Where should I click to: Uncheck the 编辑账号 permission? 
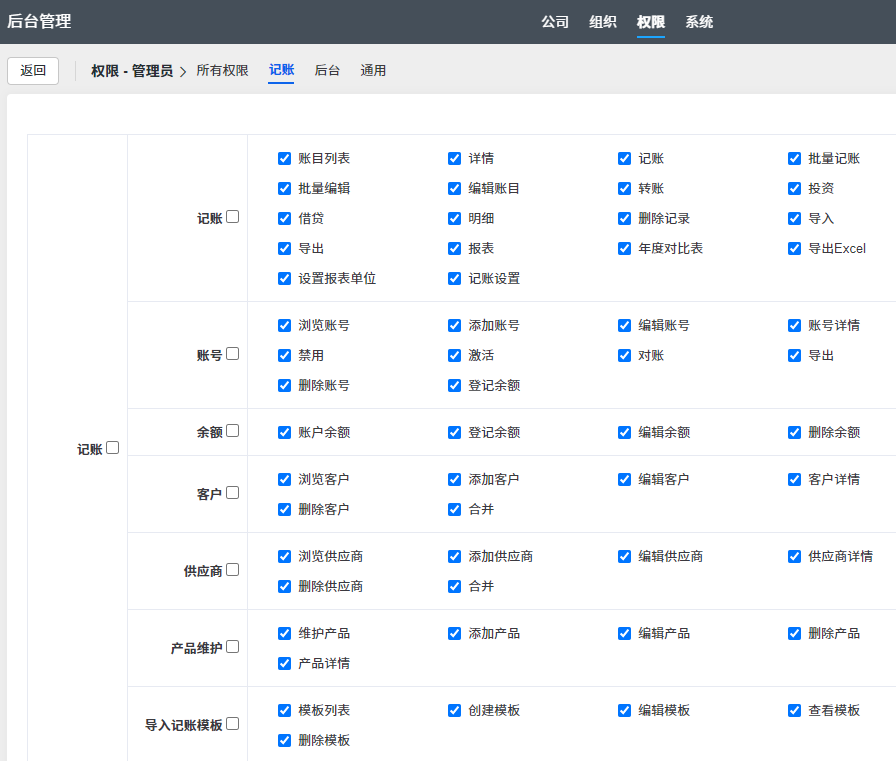(625, 326)
